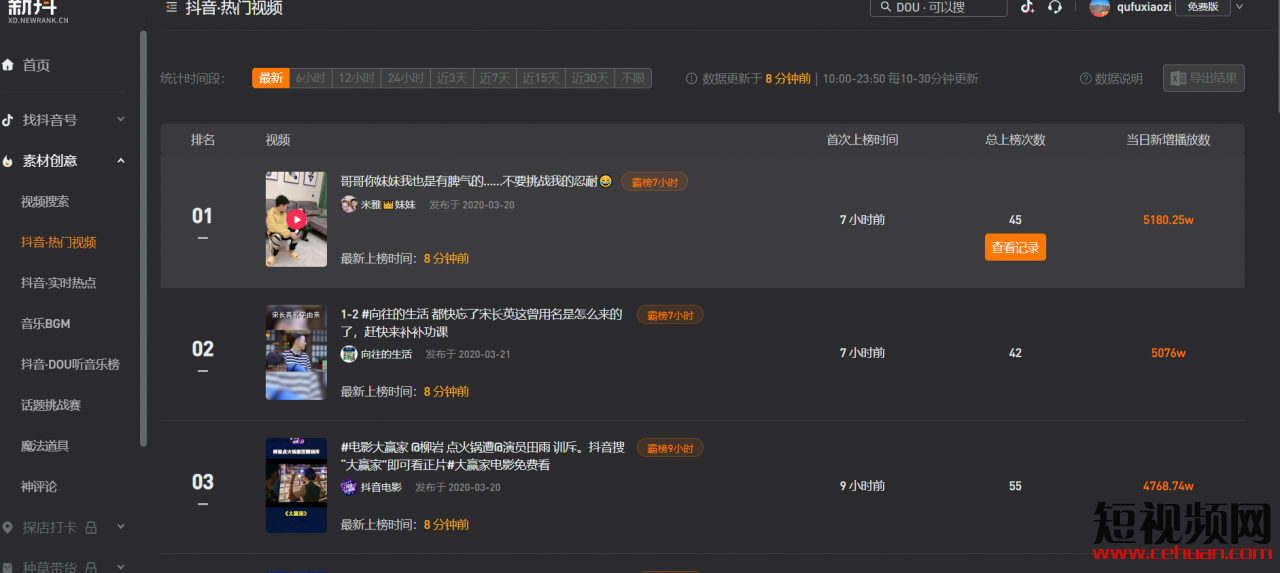Open the TikTok icon in the header
Viewport: 1280px width, 573px height.
pyautogui.click(x=1027, y=7)
